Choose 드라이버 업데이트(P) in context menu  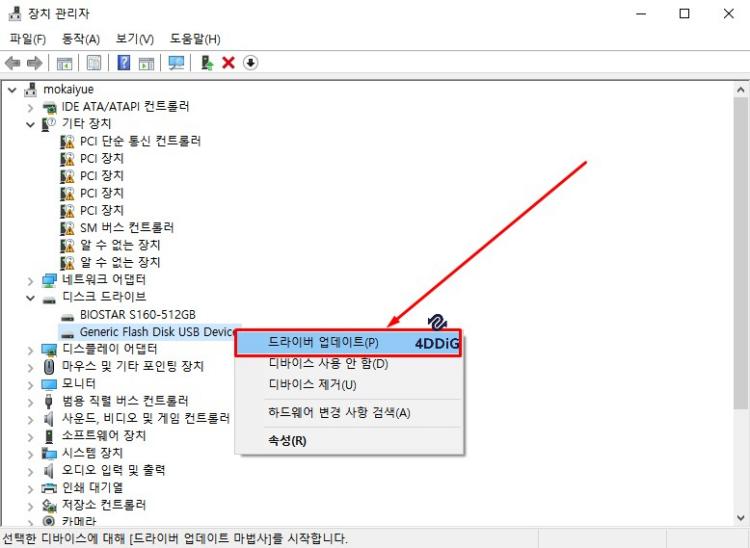[348, 342]
